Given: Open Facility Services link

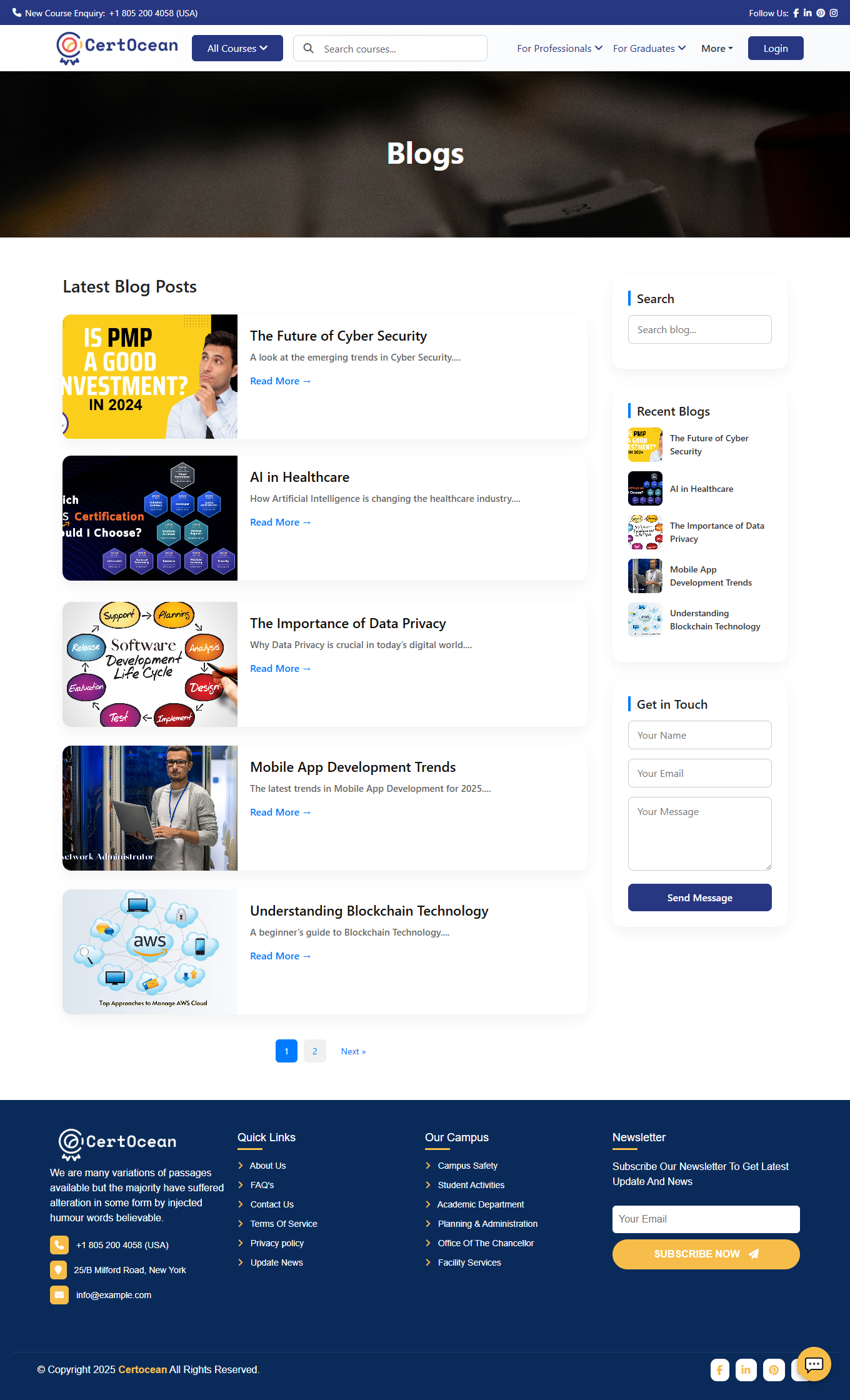Looking at the screenshot, I should [469, 1262].
